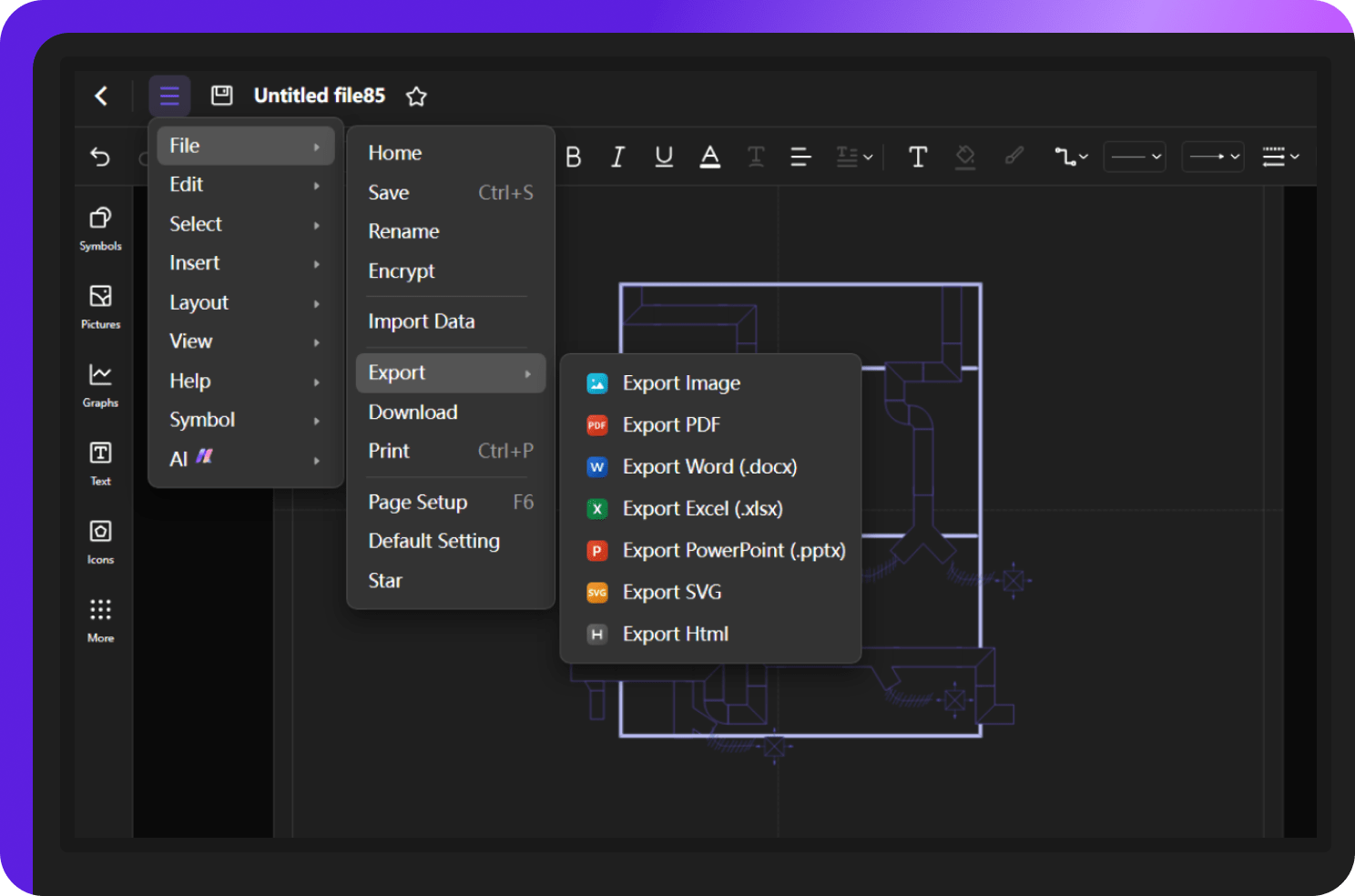Star the file named Untitled file85
1355x896 pixels.
click(416, 96)
